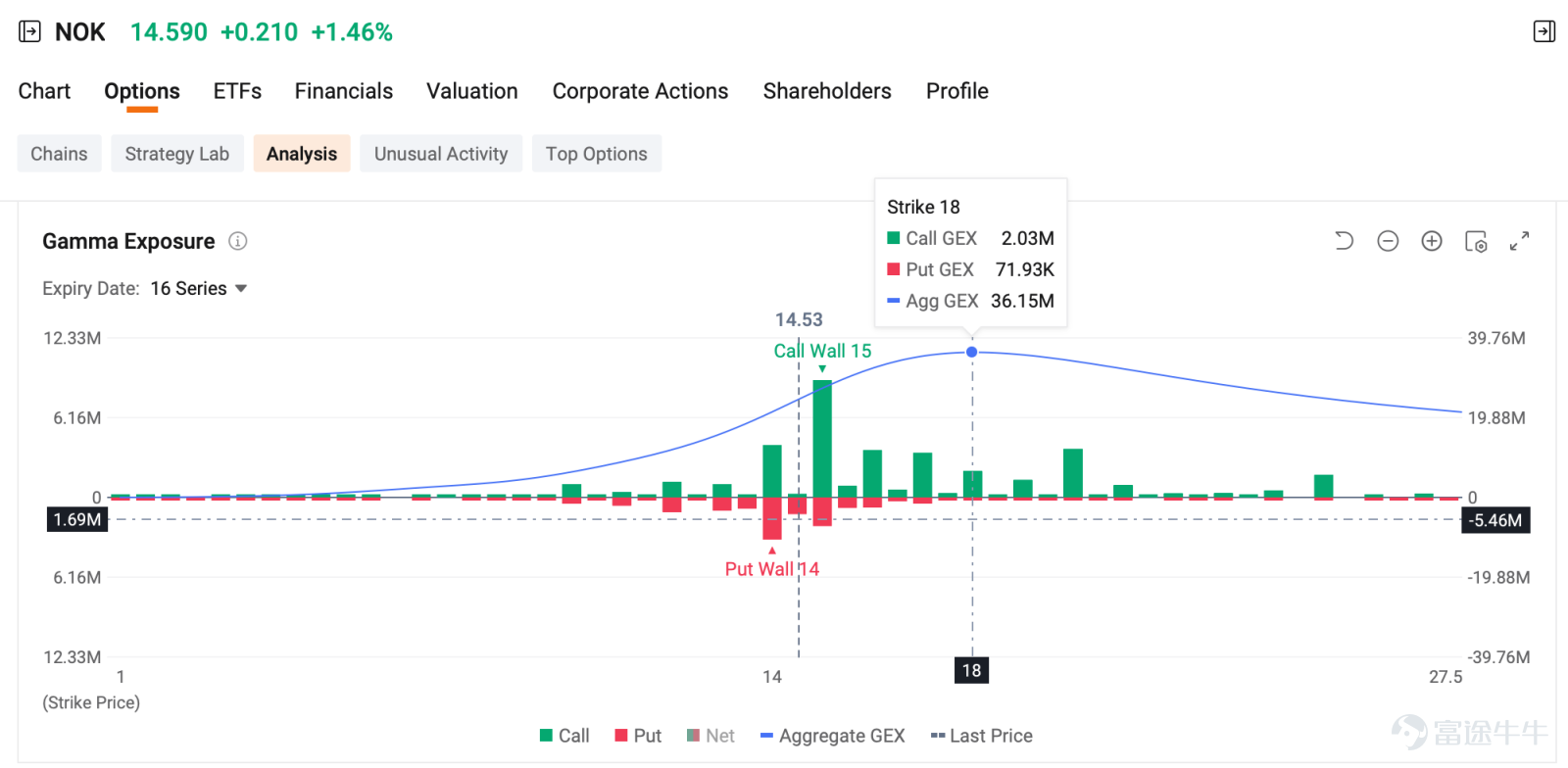Viewport: 1568px width, 768px height.
Task: Select the Options tab
Action: (142, 91)
